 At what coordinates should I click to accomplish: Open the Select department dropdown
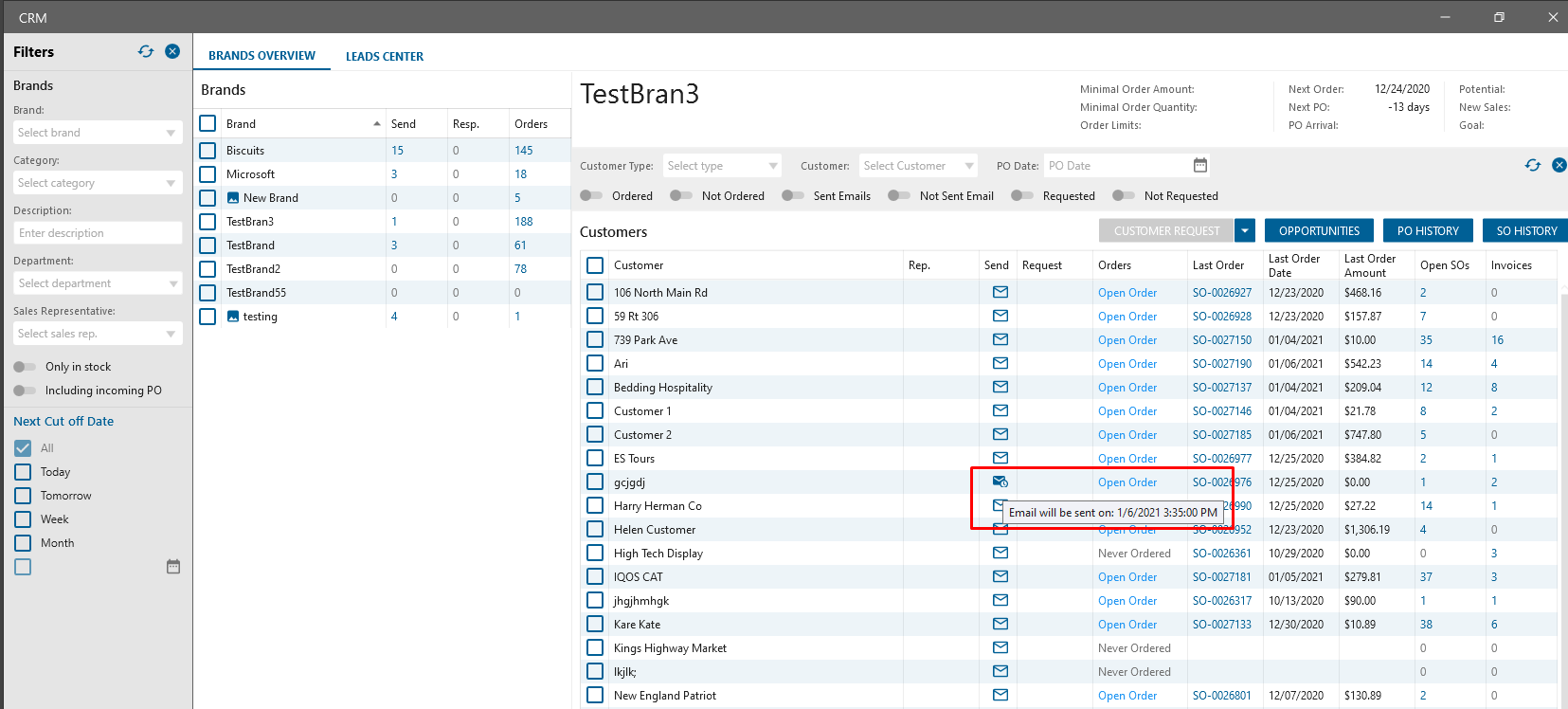pos(98,283)
